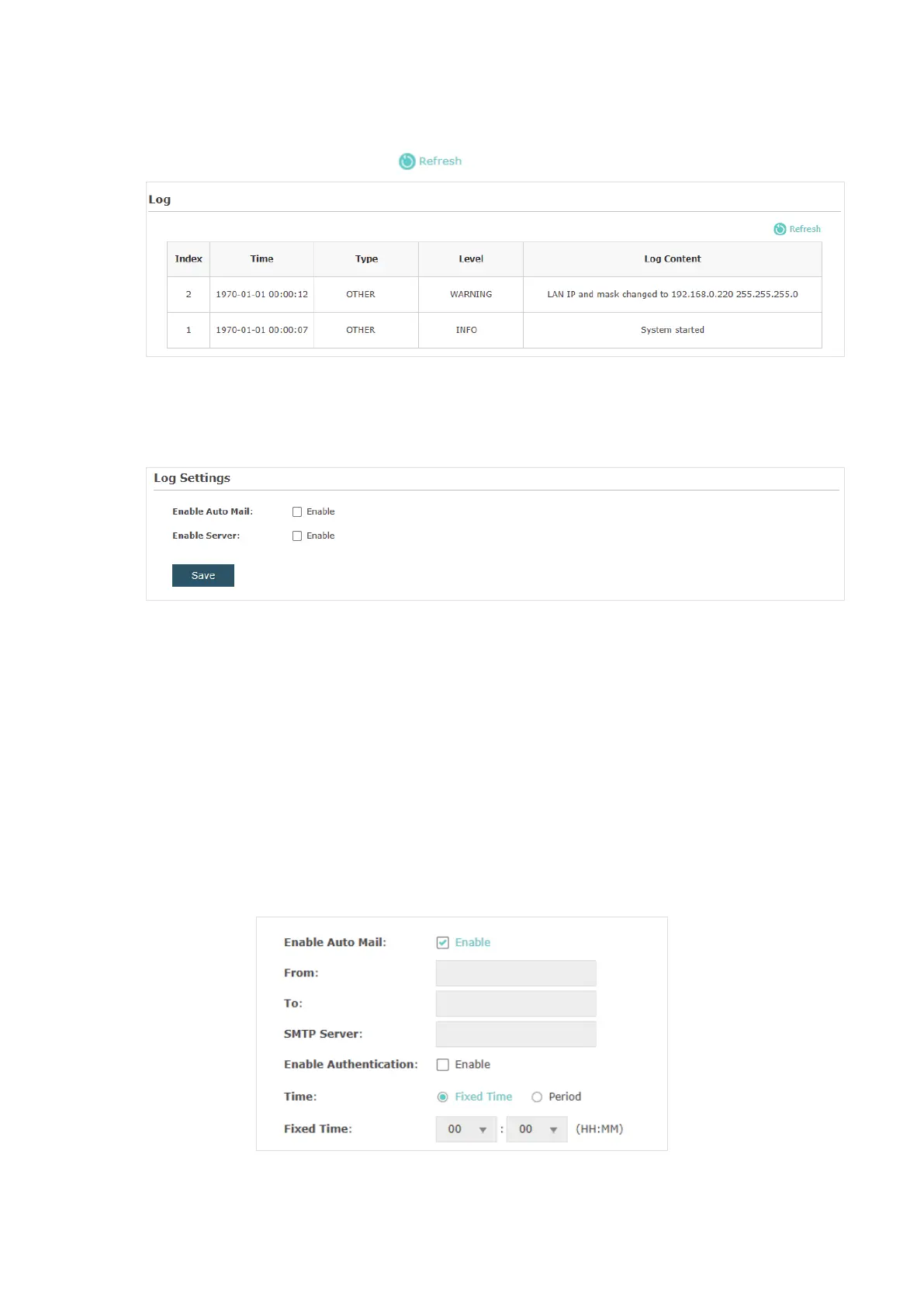The image size is (924, 1307).
Task: Select the Period radio option
Action: 537,1097
